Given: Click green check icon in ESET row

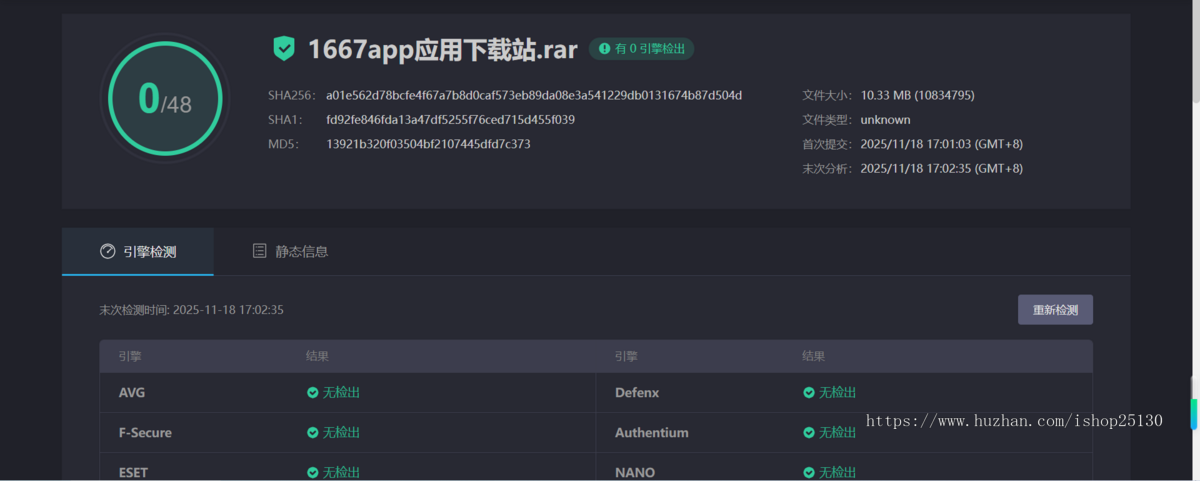Looking at the screenshot, I should pyautogui.click(x=313, y=472).
